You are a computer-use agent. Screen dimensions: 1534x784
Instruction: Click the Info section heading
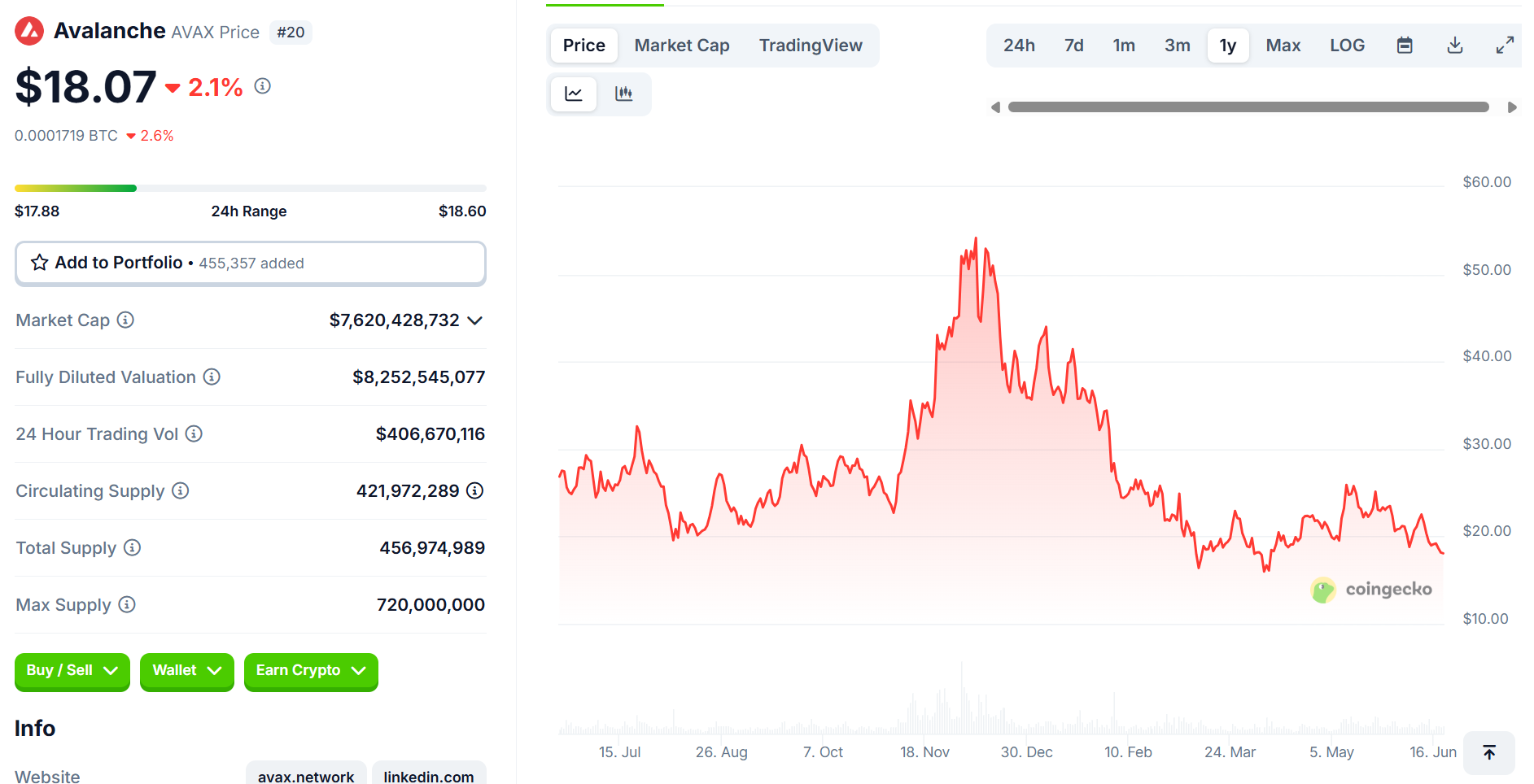click(x=35, y=729)
